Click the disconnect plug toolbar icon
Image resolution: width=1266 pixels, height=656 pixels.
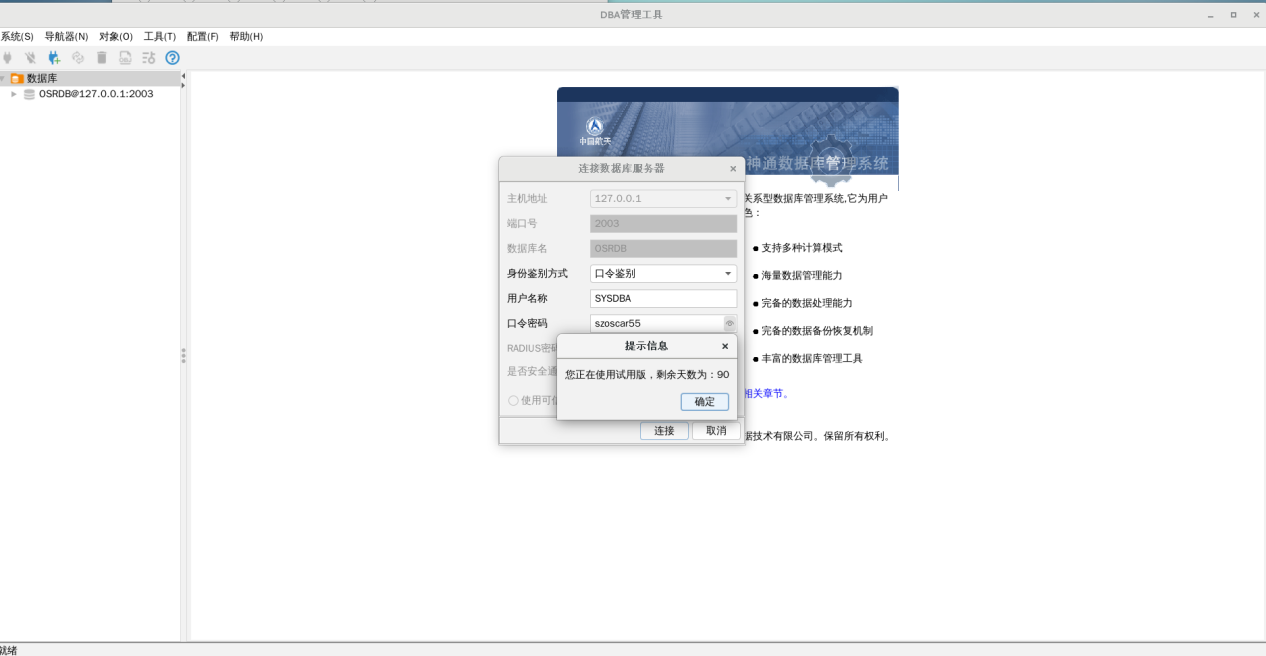(x=30, y=58)
